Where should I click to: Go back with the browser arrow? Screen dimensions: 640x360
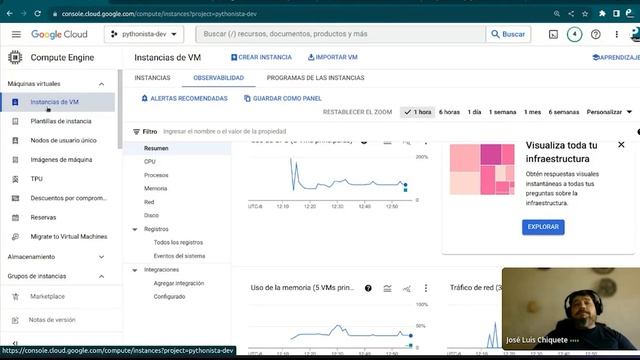9,13
